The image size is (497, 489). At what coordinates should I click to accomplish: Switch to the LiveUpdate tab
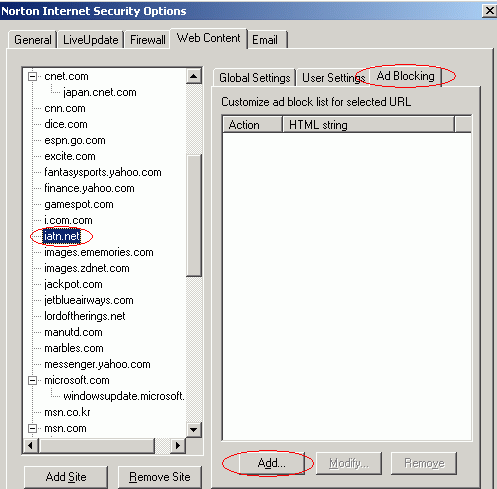pos(90,40)
